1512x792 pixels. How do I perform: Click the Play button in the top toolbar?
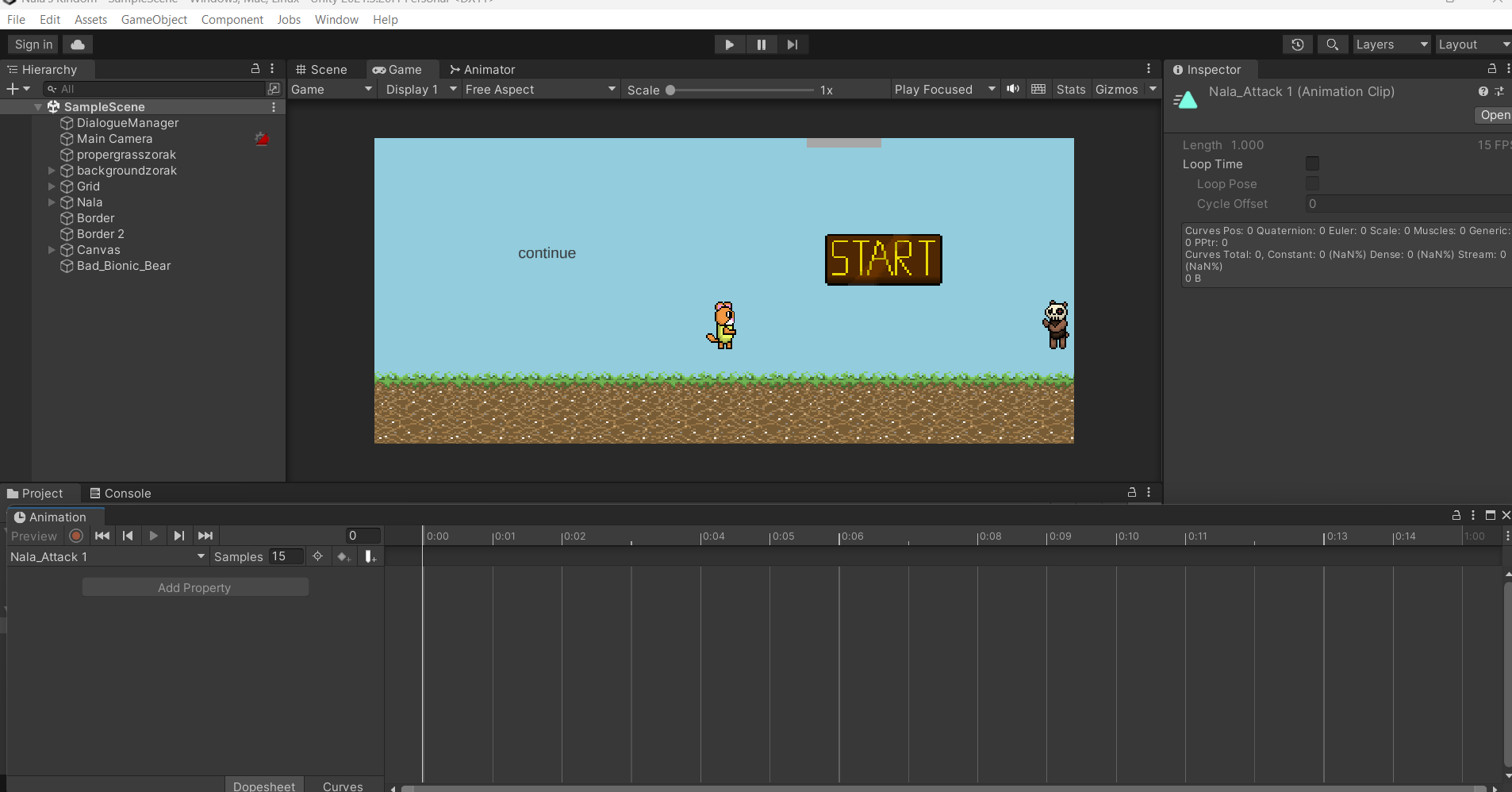tap(729, 44)
